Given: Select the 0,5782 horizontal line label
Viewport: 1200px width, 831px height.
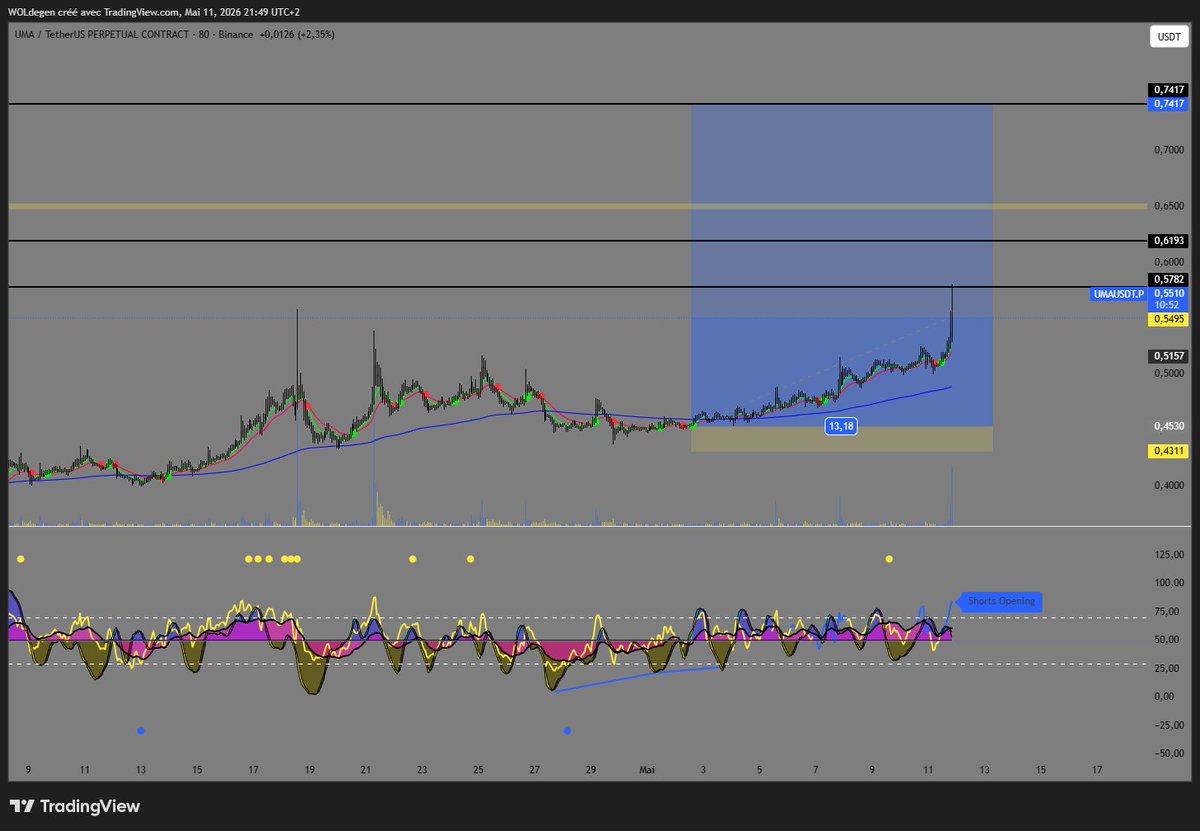Looking at the screenshot, I should (x=1169, y=281).
